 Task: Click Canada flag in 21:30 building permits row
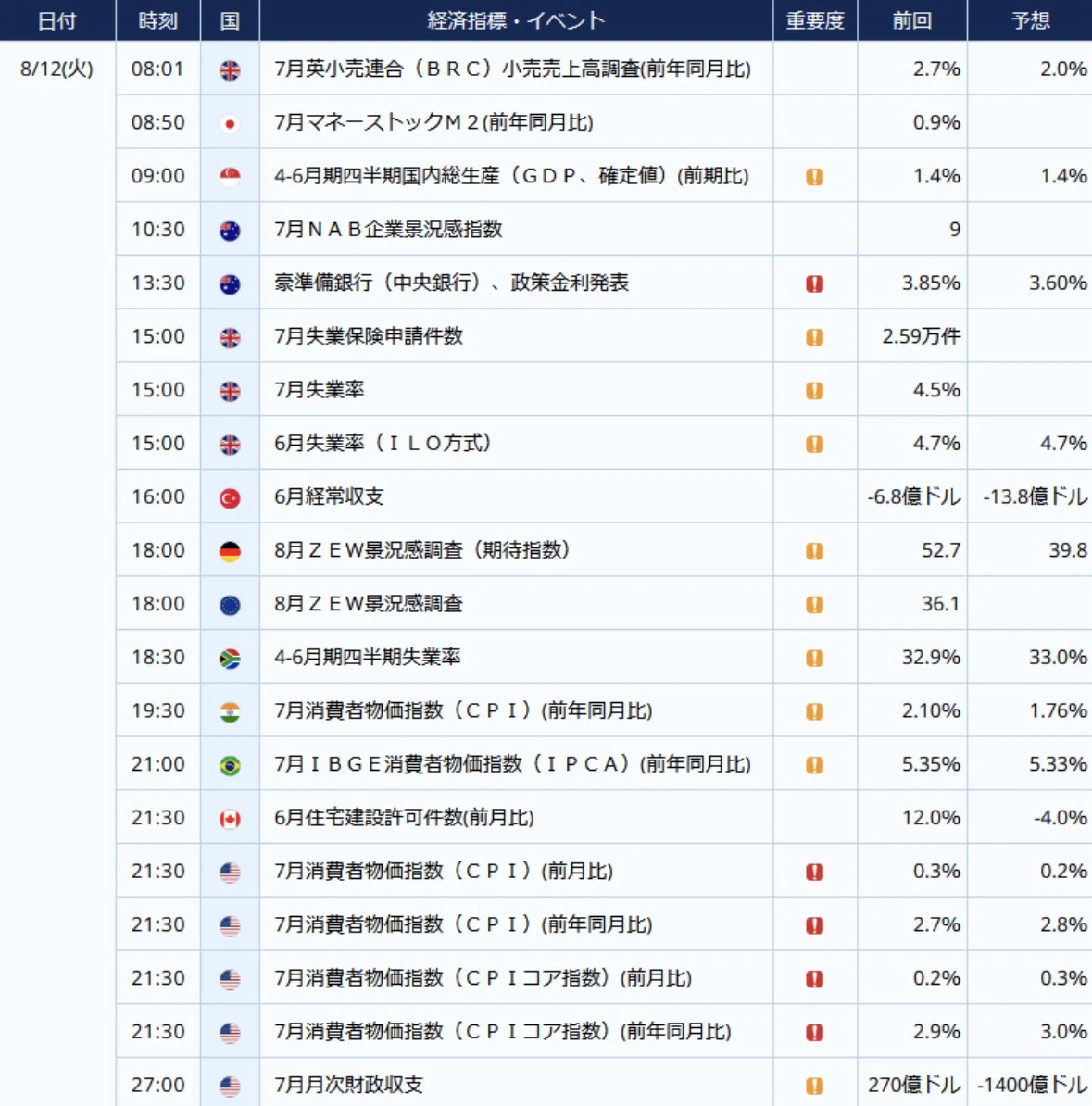click(x=230, y=819)
